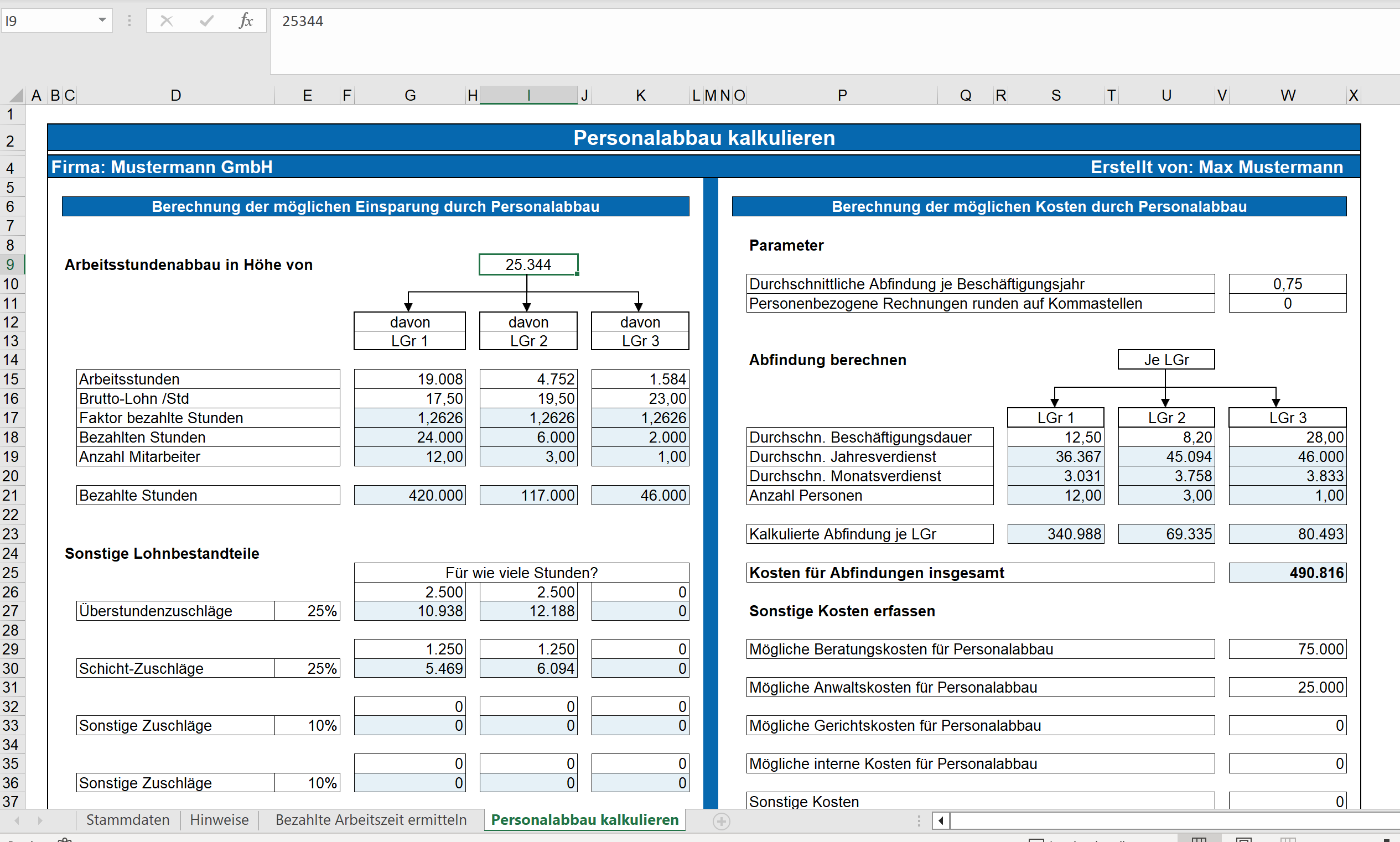Click the Firma: Mustermann GmbH cell

pyautogui.click(x=162, y=167)
